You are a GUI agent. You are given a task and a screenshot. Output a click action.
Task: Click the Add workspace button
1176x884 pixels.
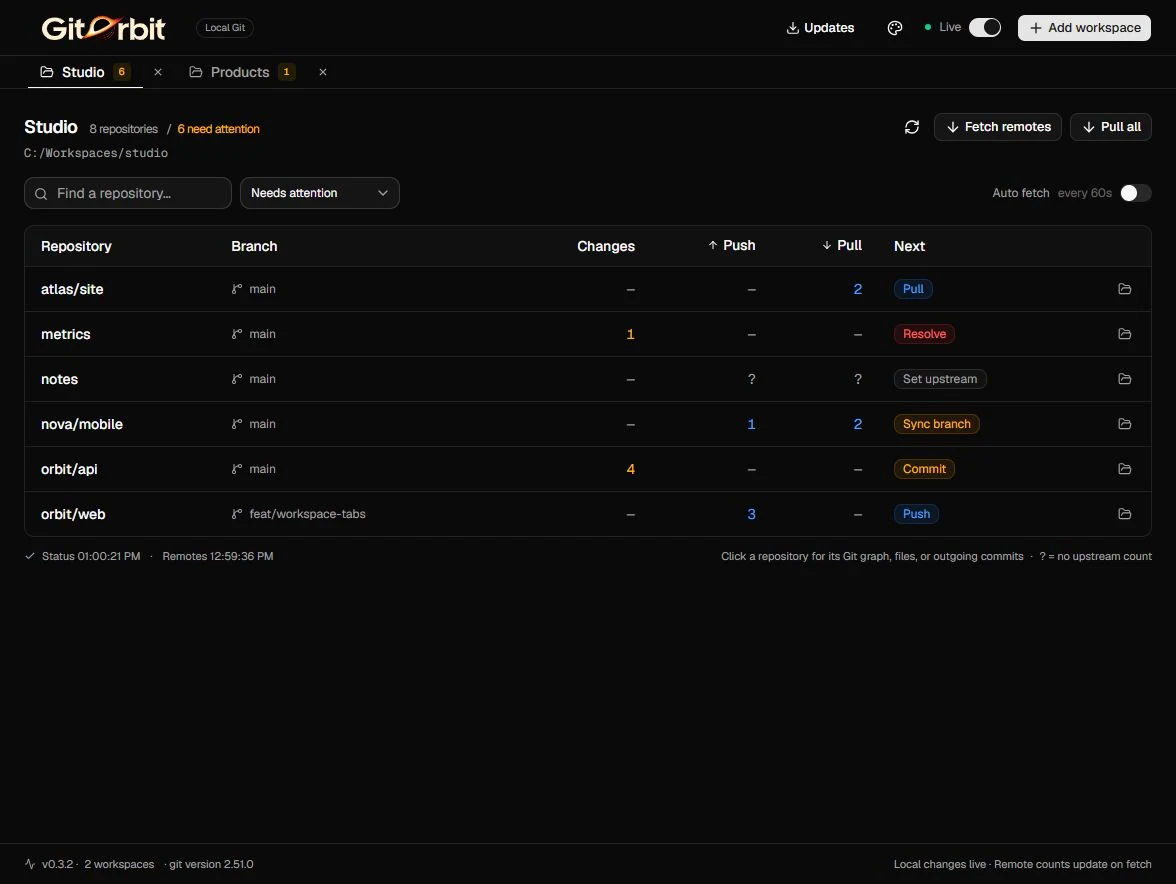(x=1084, y=28)
